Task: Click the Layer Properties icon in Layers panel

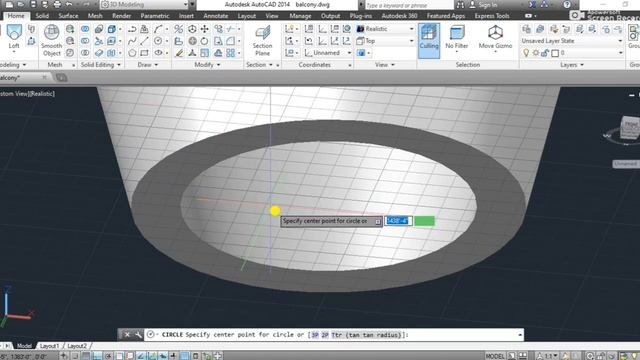Action: tap(527, 29)
